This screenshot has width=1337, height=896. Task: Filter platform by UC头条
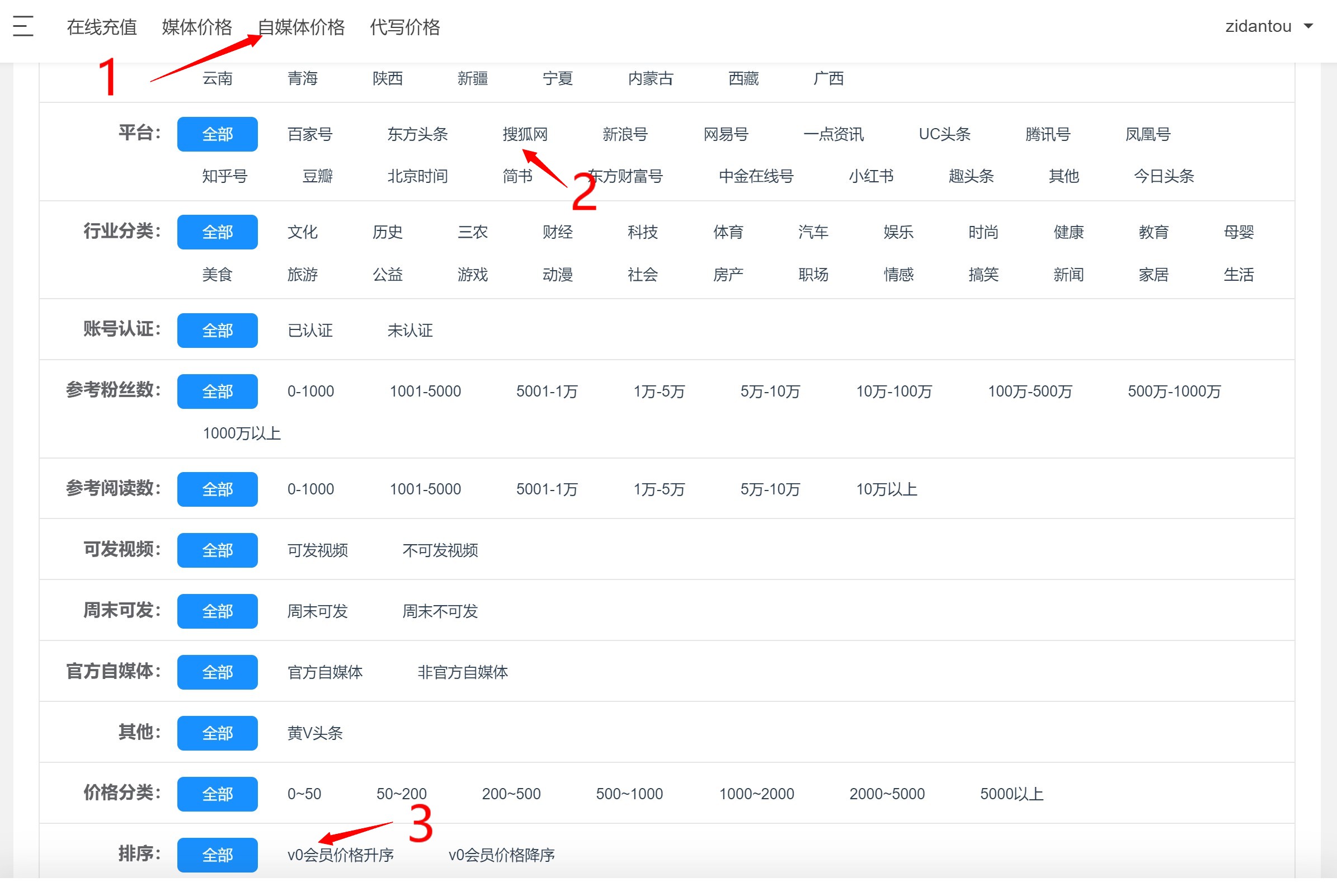pos(944,134)
